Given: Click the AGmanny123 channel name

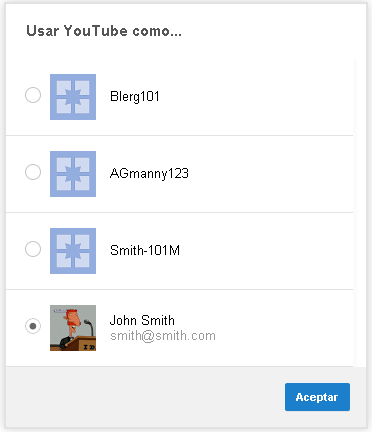Looking at the screenshot, I should click(149, 174).
